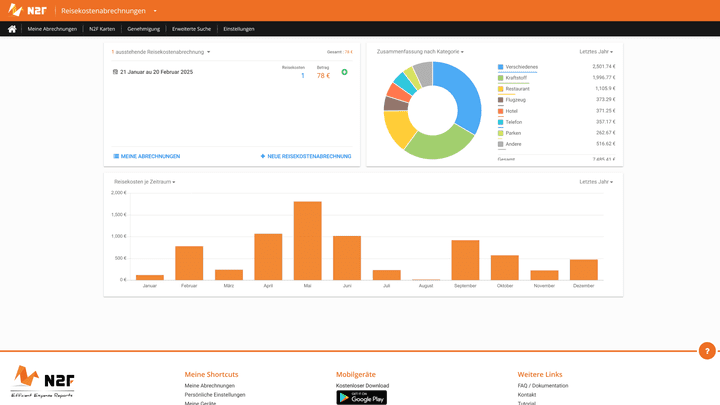The image size is (720, 405).
Task: Click the 1,996.77 € Kraftstoff amount
Action: coord(604,78)
